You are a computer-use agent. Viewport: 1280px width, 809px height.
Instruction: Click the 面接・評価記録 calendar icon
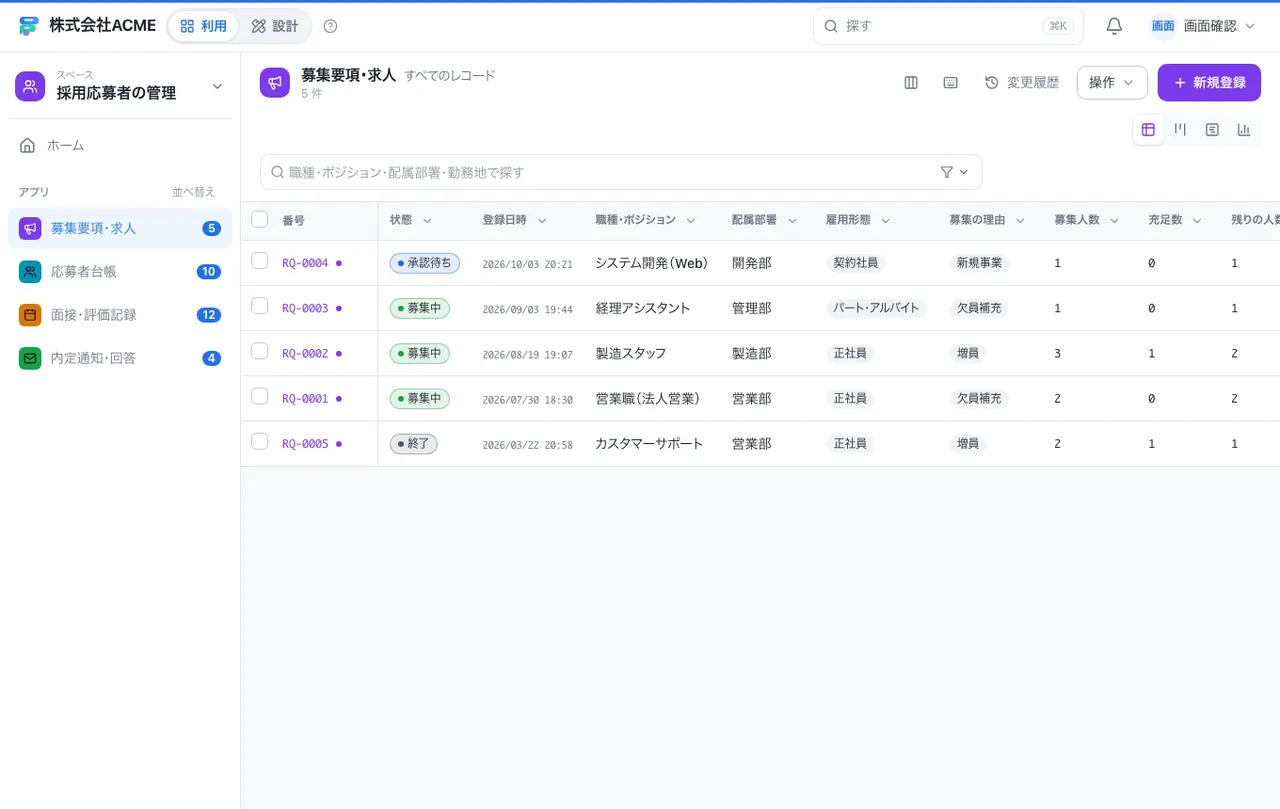(x=30, y=315)
